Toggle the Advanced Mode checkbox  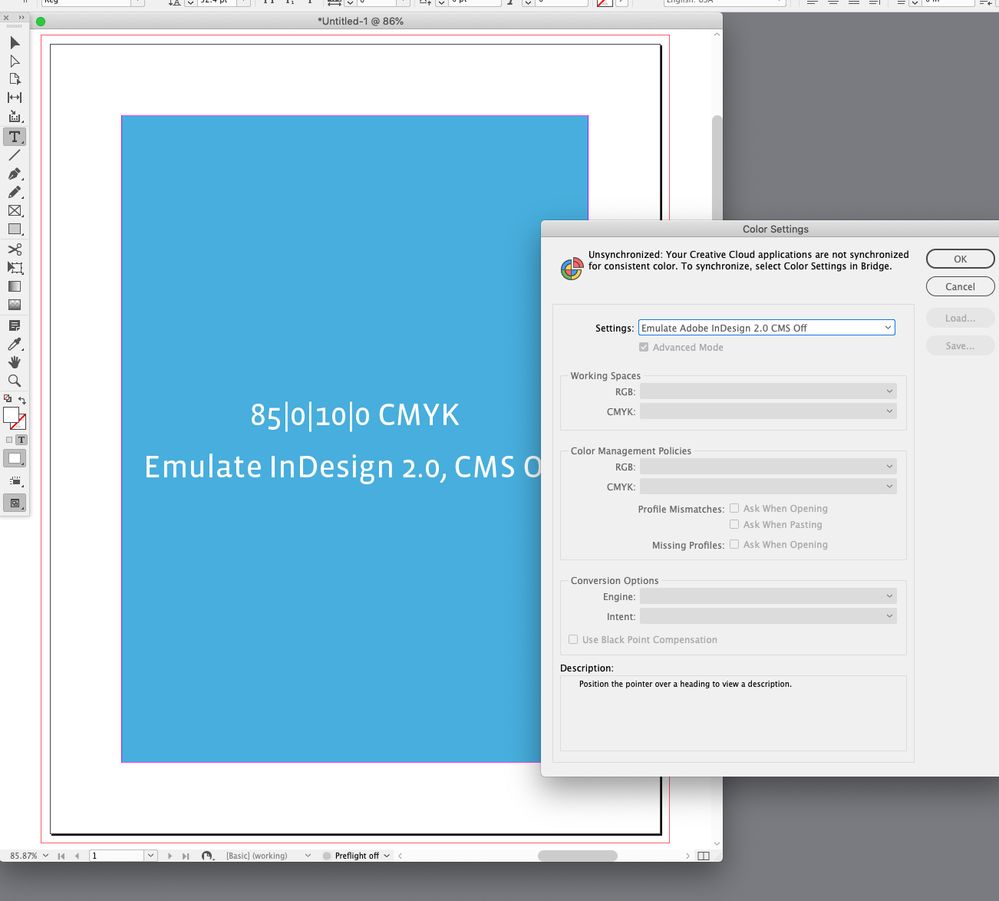[643, 347]
